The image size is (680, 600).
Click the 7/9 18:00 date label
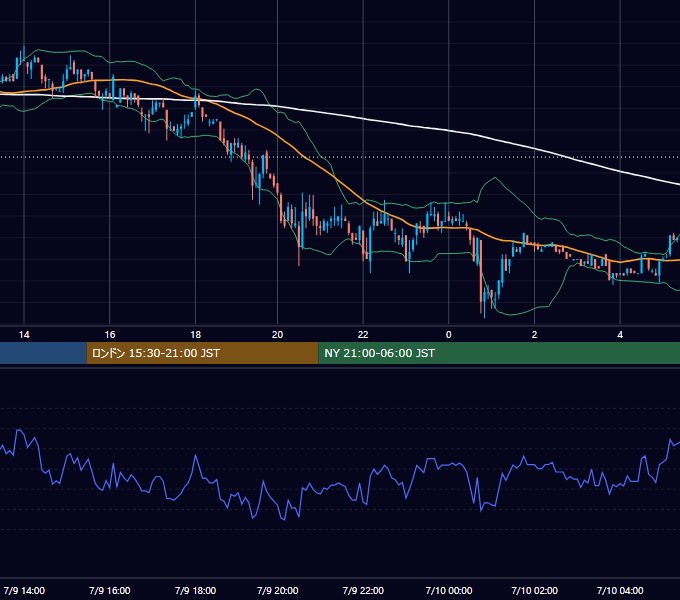[x=196, y=590]
